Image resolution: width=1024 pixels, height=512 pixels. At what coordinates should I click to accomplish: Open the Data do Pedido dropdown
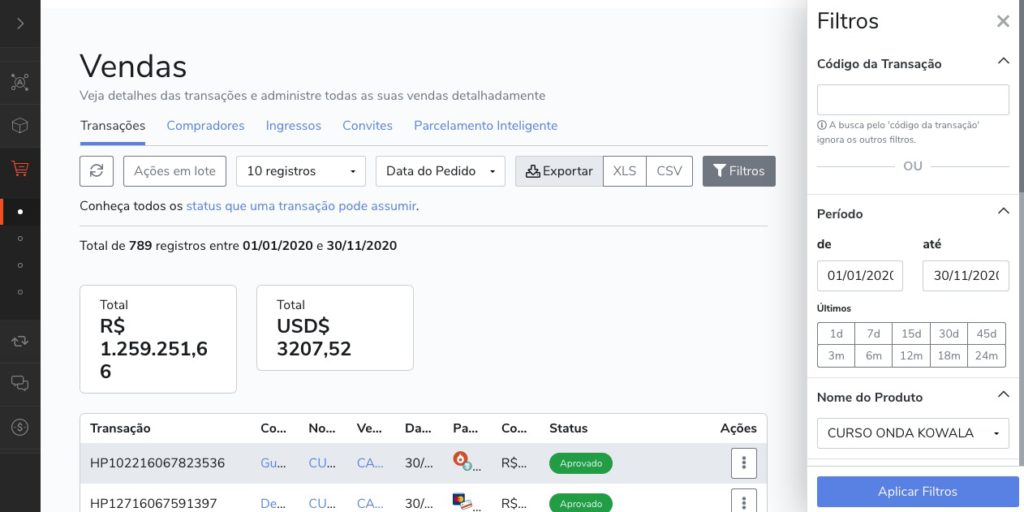coord(440,171)
